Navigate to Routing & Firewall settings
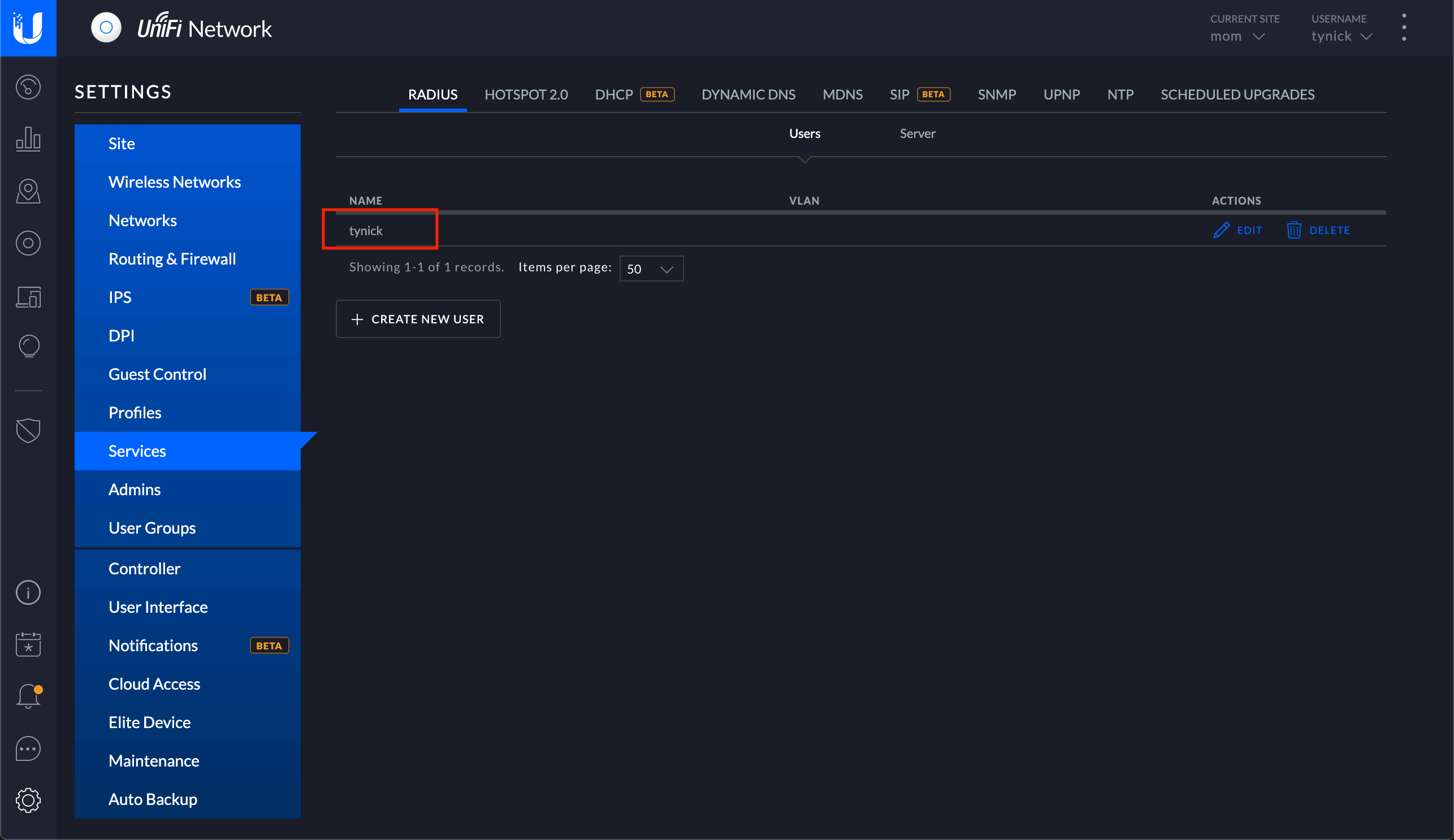Viewport: 1454px width, 840px height. (172, 258)
